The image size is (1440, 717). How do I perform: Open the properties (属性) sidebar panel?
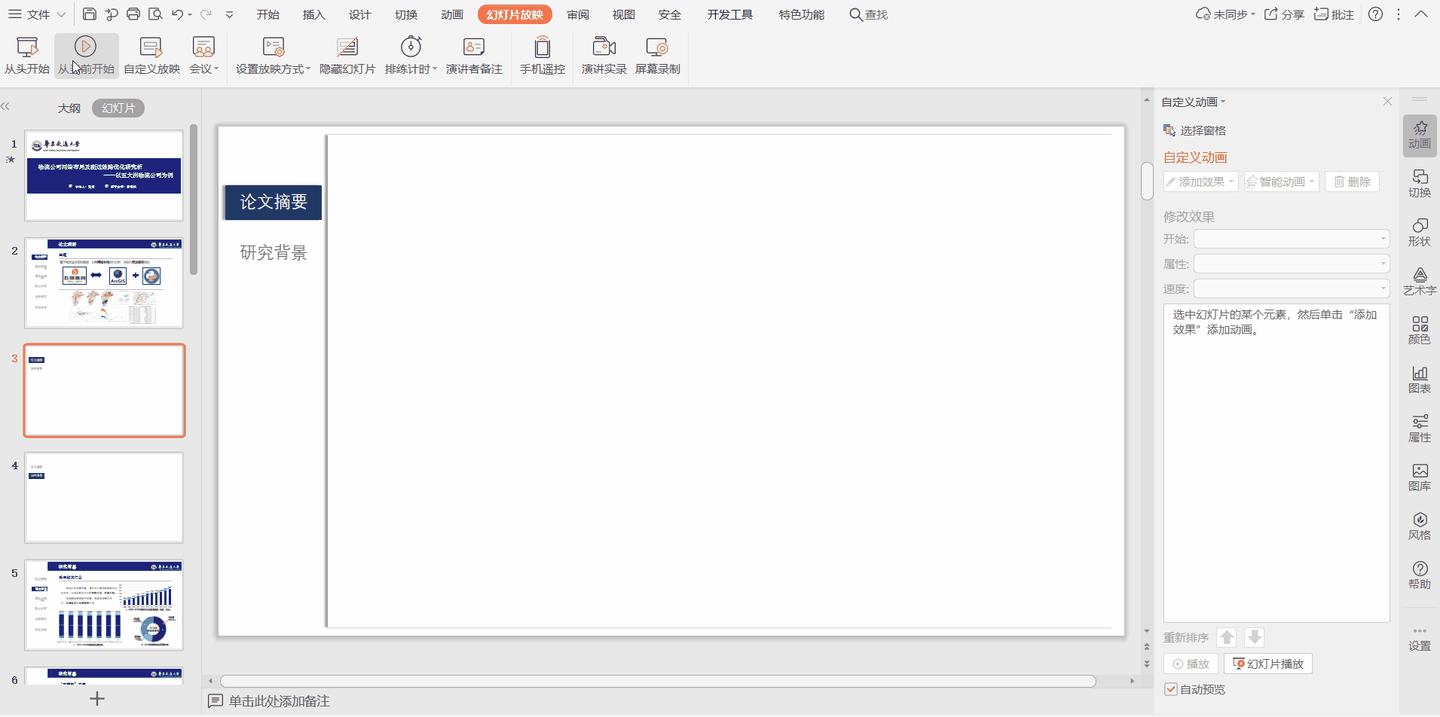pyautogui.click(x=1420, y=427)
